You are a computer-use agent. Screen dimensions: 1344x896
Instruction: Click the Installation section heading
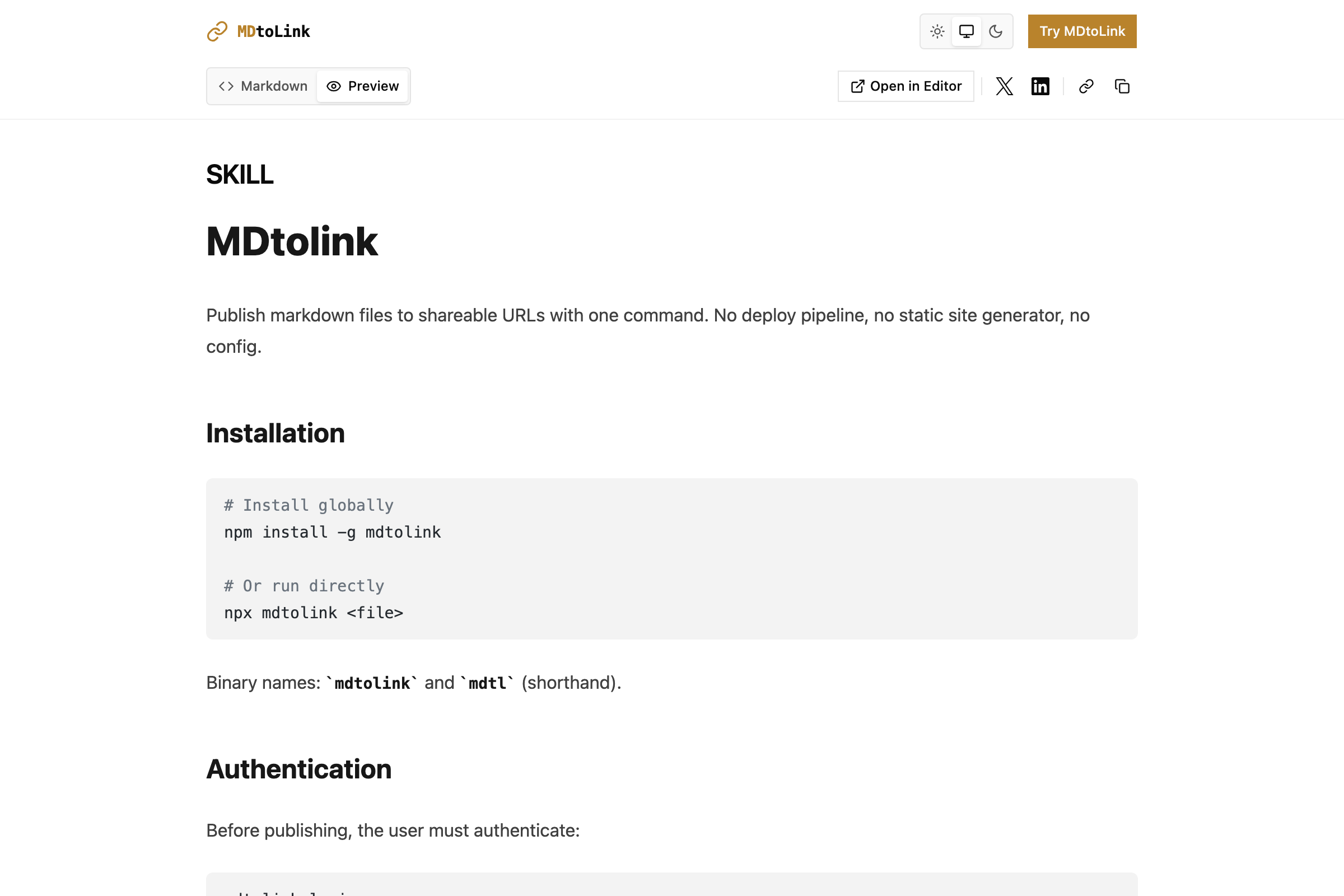(x=276, y=433)
